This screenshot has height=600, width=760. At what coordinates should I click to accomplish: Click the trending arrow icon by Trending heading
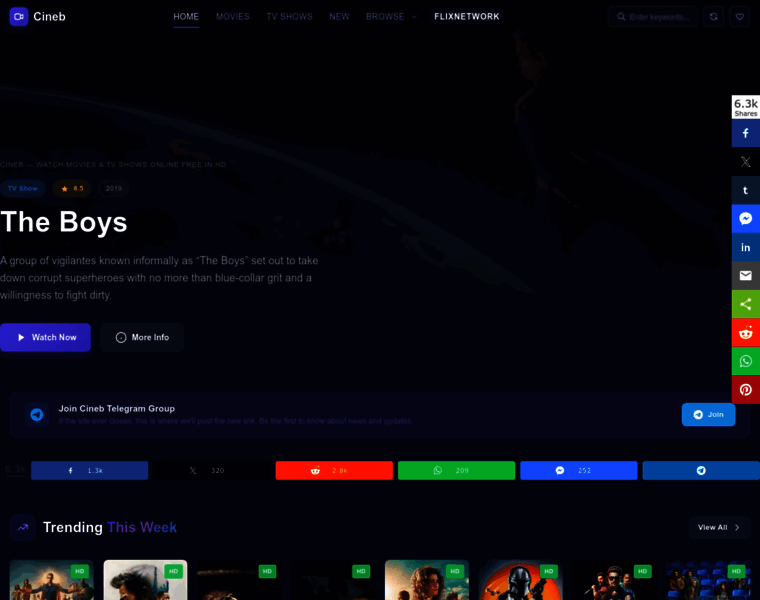23,527
